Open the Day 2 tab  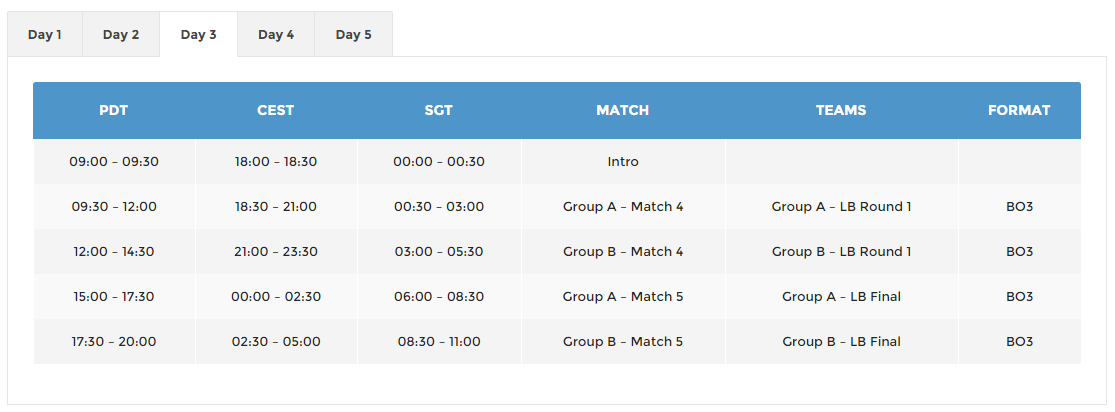point(121,34)
